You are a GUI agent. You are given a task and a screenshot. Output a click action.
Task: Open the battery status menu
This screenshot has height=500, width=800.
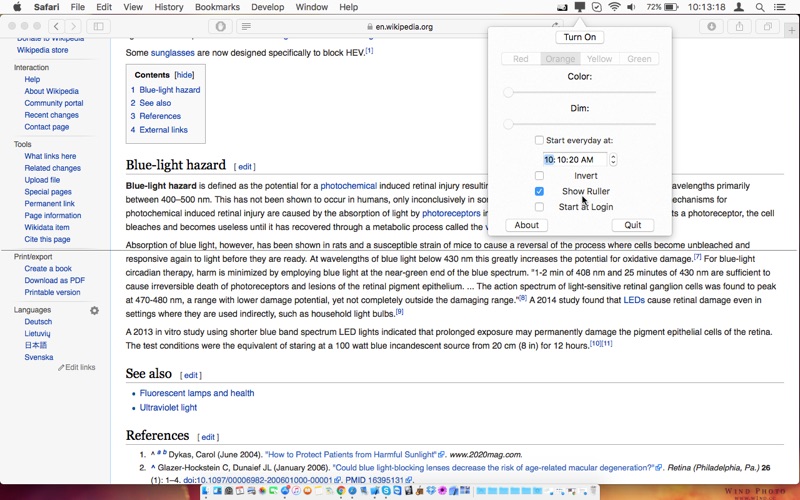point(662,7)
